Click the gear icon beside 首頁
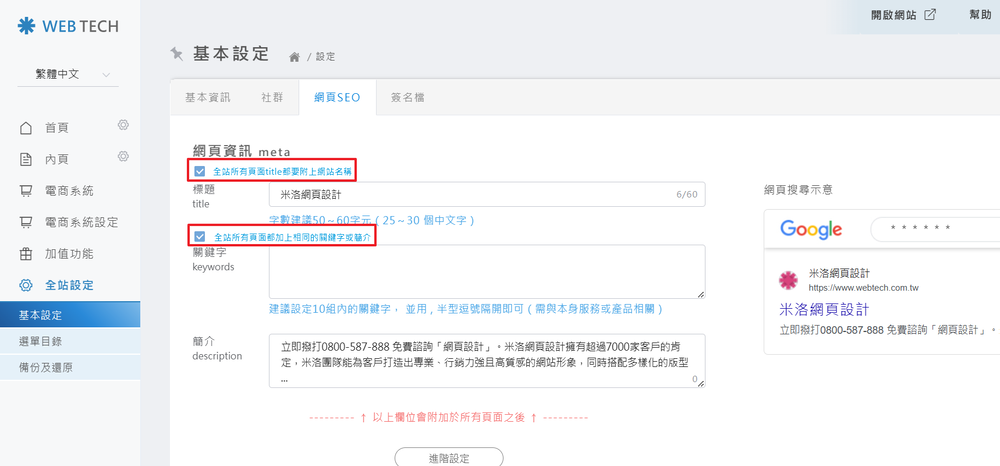1000x466 pixels. coord(123,126)
